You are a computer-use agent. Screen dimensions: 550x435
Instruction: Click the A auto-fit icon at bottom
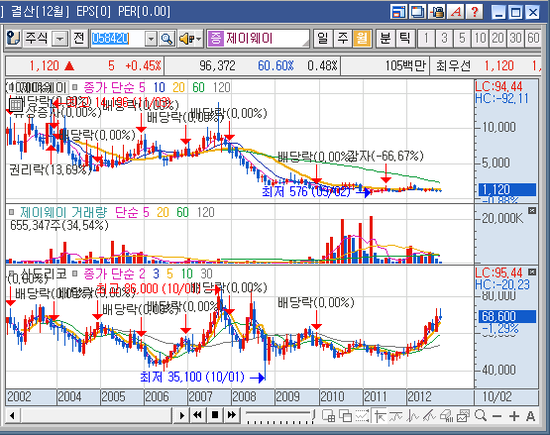click(x=531, y=416)
